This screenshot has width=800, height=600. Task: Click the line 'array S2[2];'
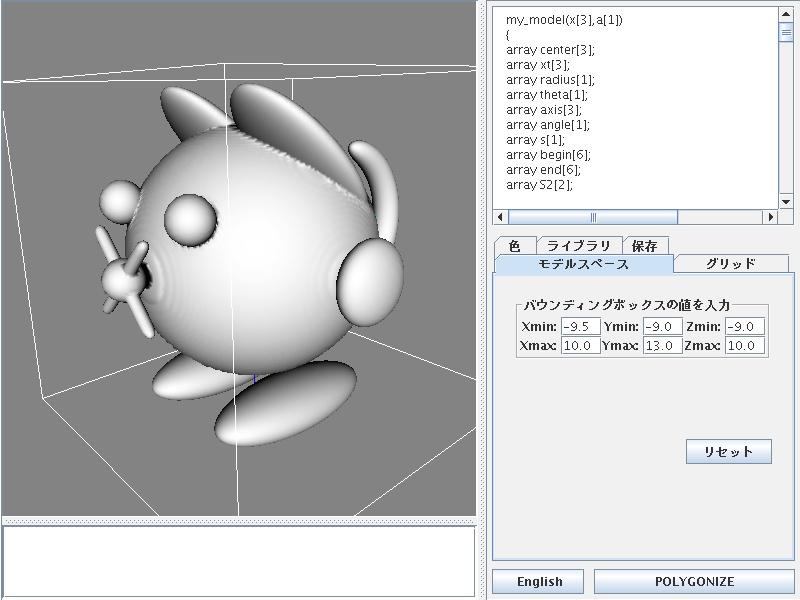[539, 185]
